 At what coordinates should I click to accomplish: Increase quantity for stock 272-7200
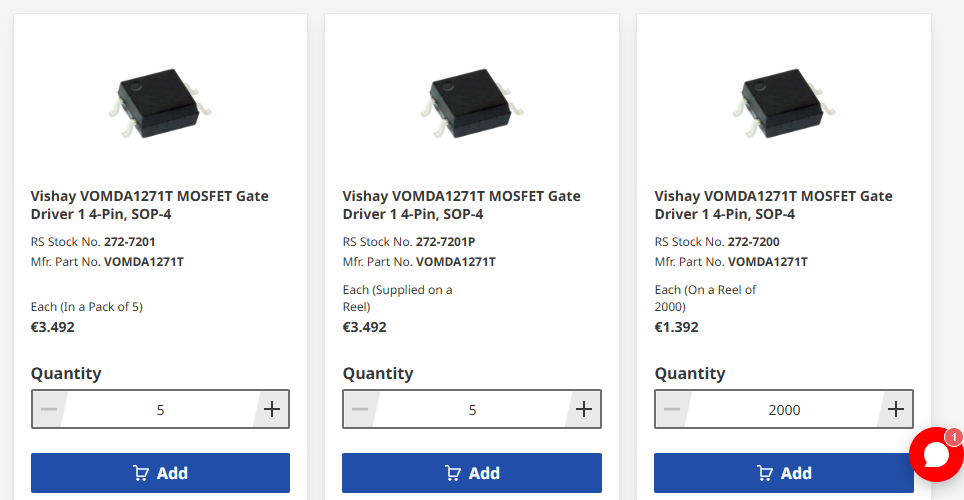[x=896, y=409]
